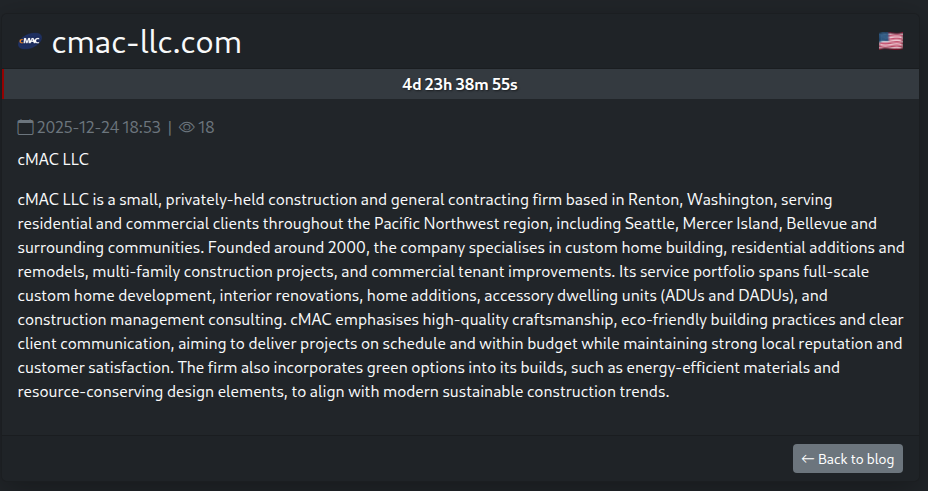Click the vertical bar separator after the date
The width and height of the screenshot is (928, 491).
(170, 127)
